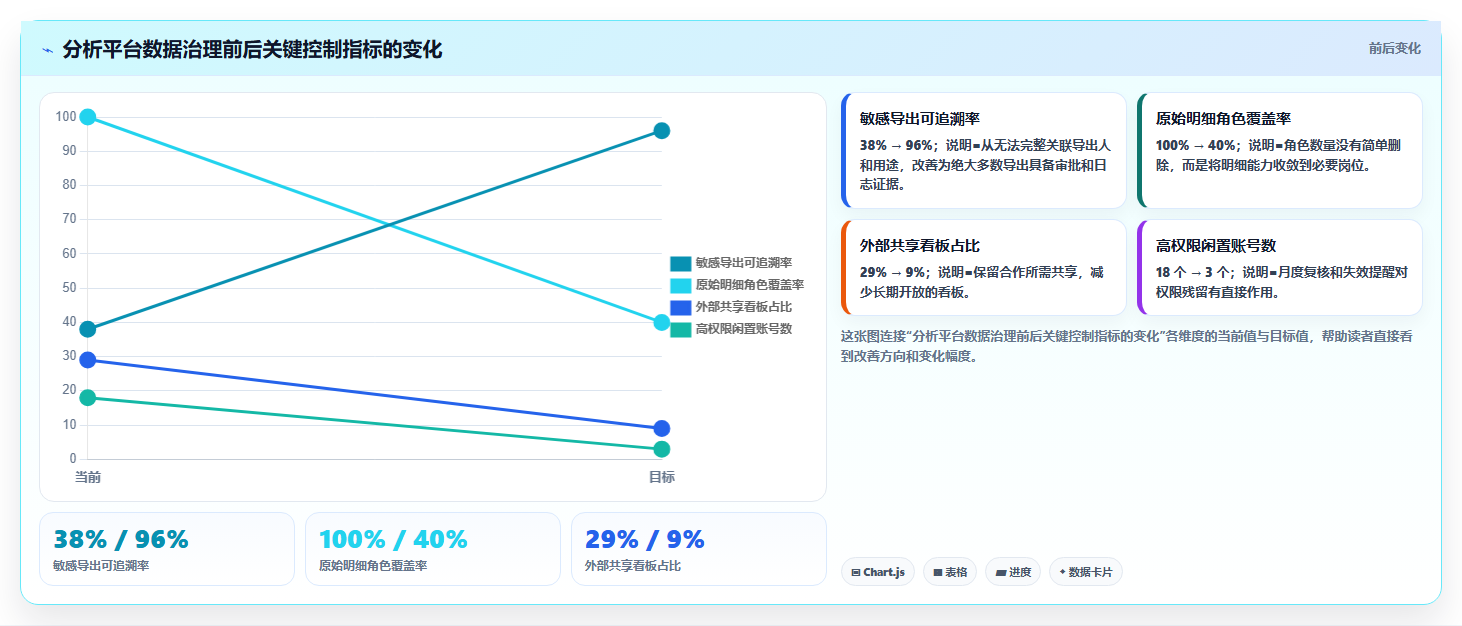Select the 100% / 40% stat tile

tap(433, 549)
